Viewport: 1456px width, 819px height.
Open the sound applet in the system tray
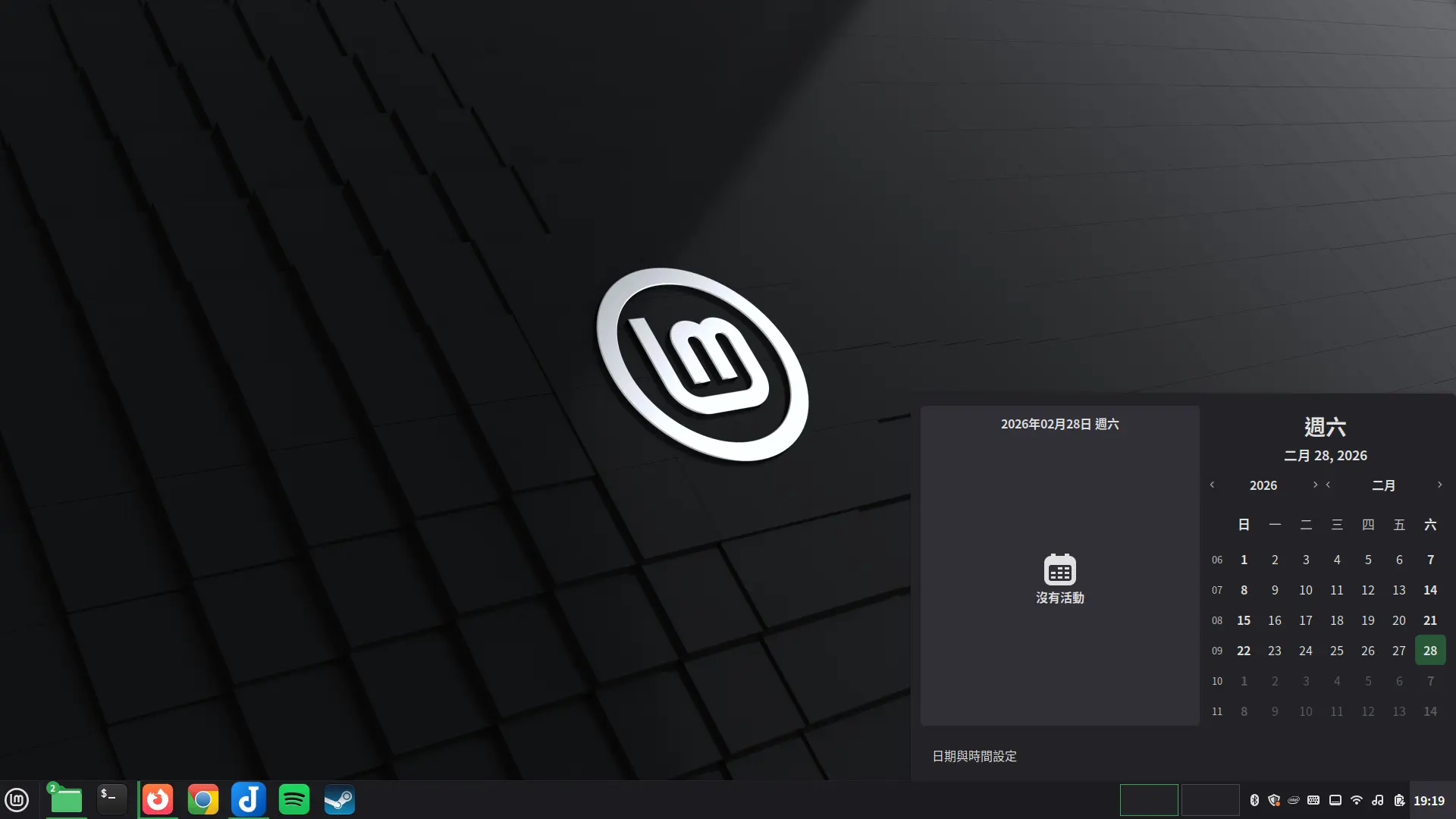click(1378, 800)
